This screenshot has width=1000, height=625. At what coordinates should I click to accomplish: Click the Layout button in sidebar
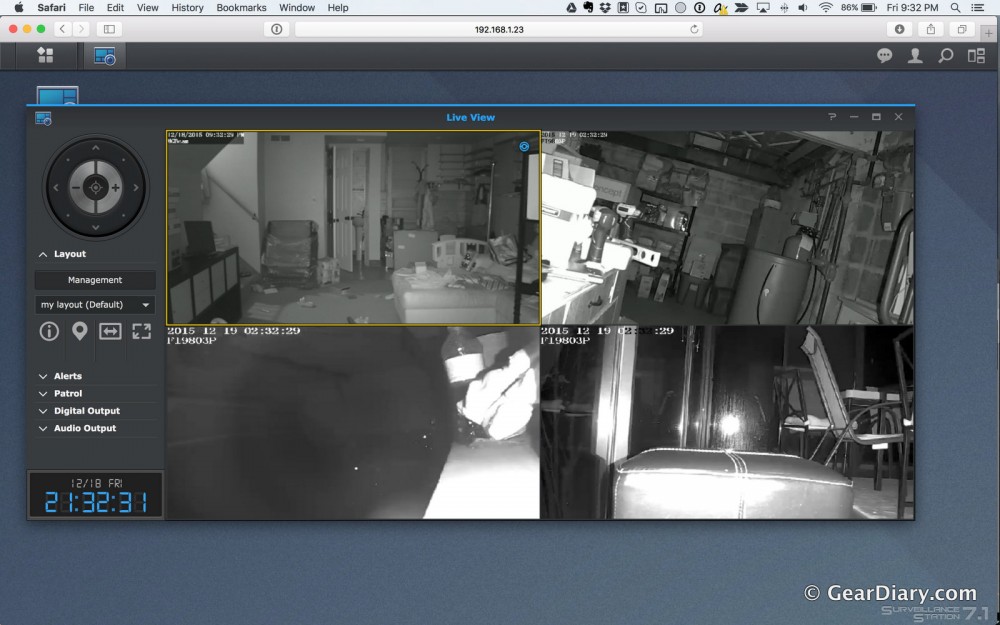(x=68, y=254)
